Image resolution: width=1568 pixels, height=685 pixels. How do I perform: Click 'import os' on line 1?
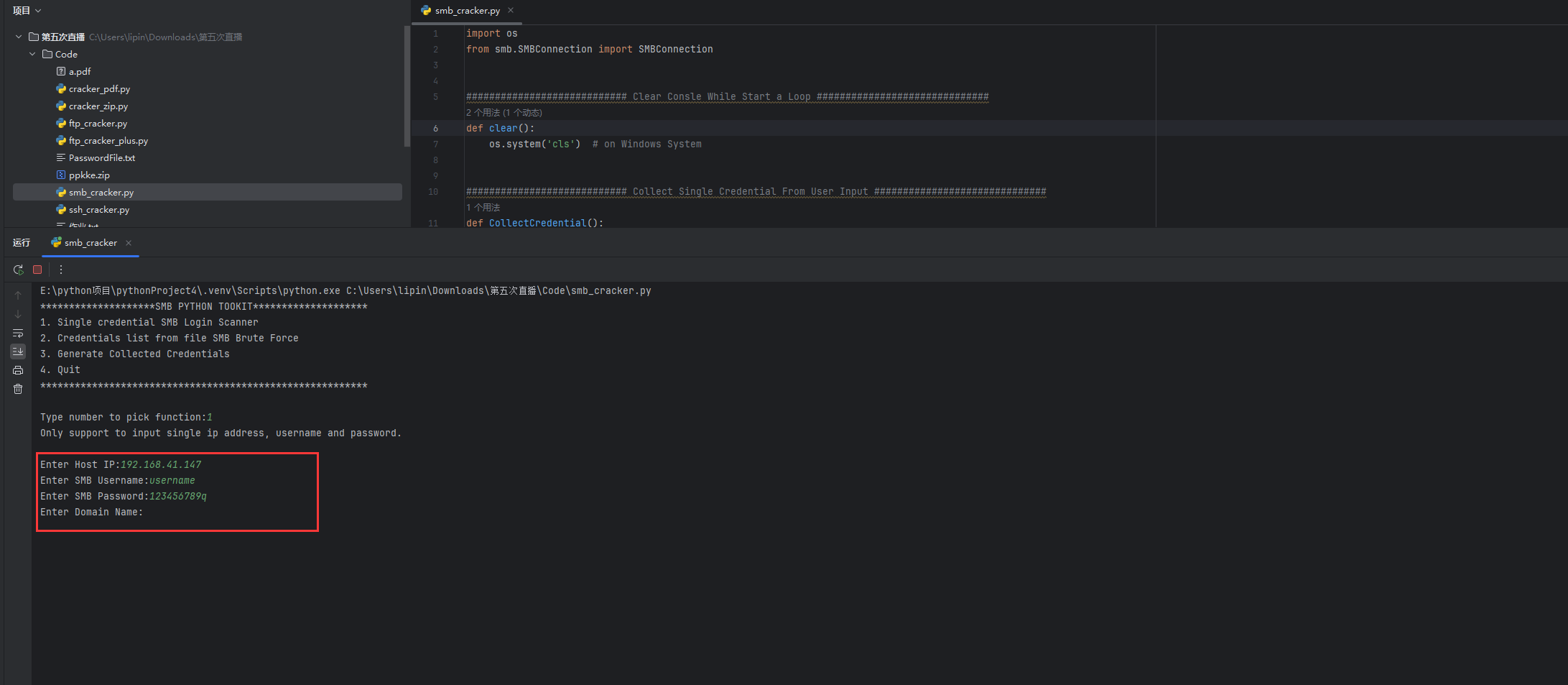click(492, 33)
